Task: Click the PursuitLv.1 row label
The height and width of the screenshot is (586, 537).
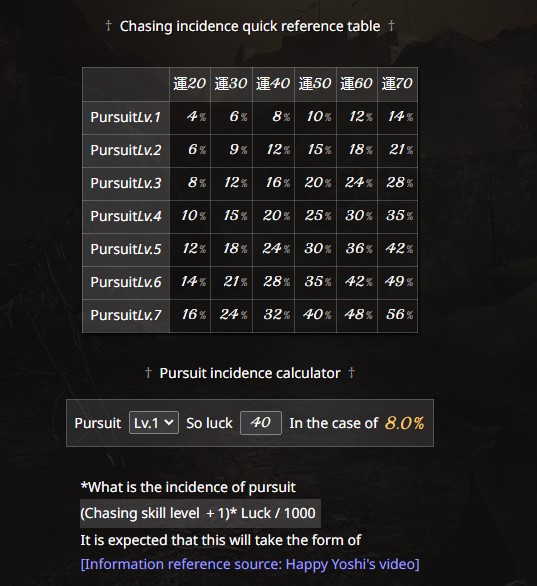Action: pos(126,117)
